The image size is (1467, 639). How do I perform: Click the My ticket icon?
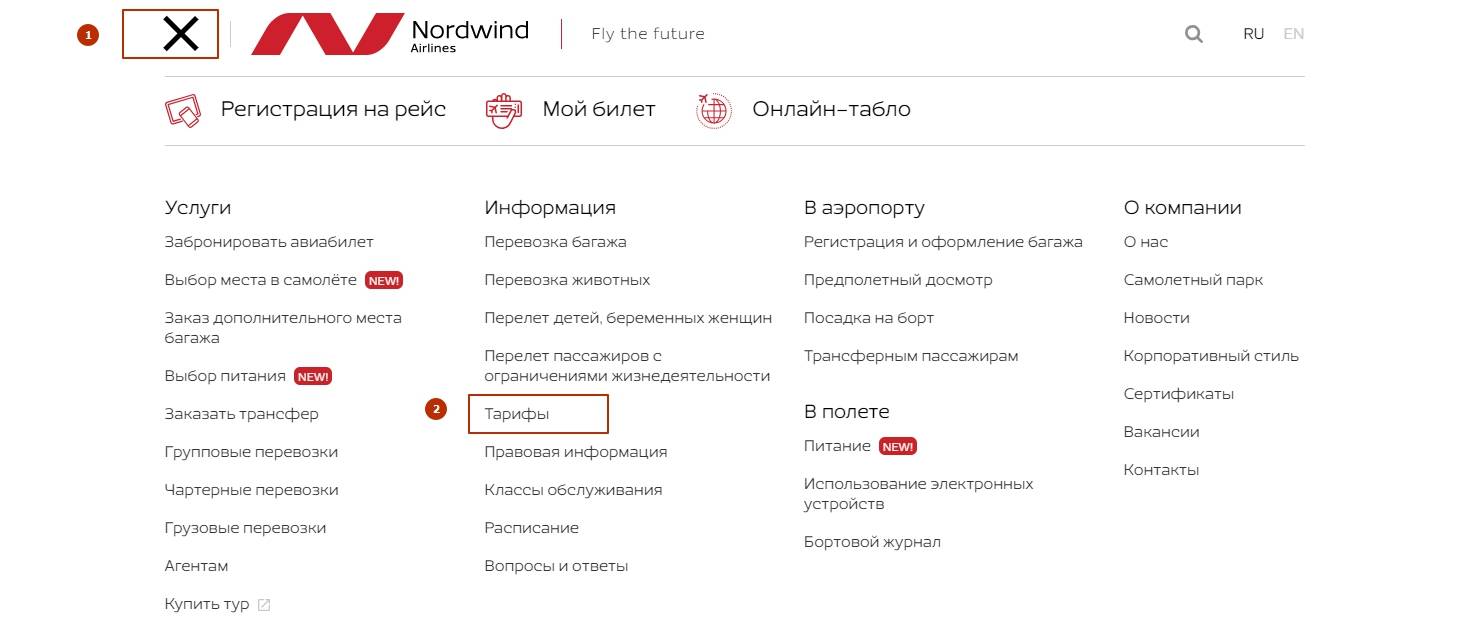[504, 110]
